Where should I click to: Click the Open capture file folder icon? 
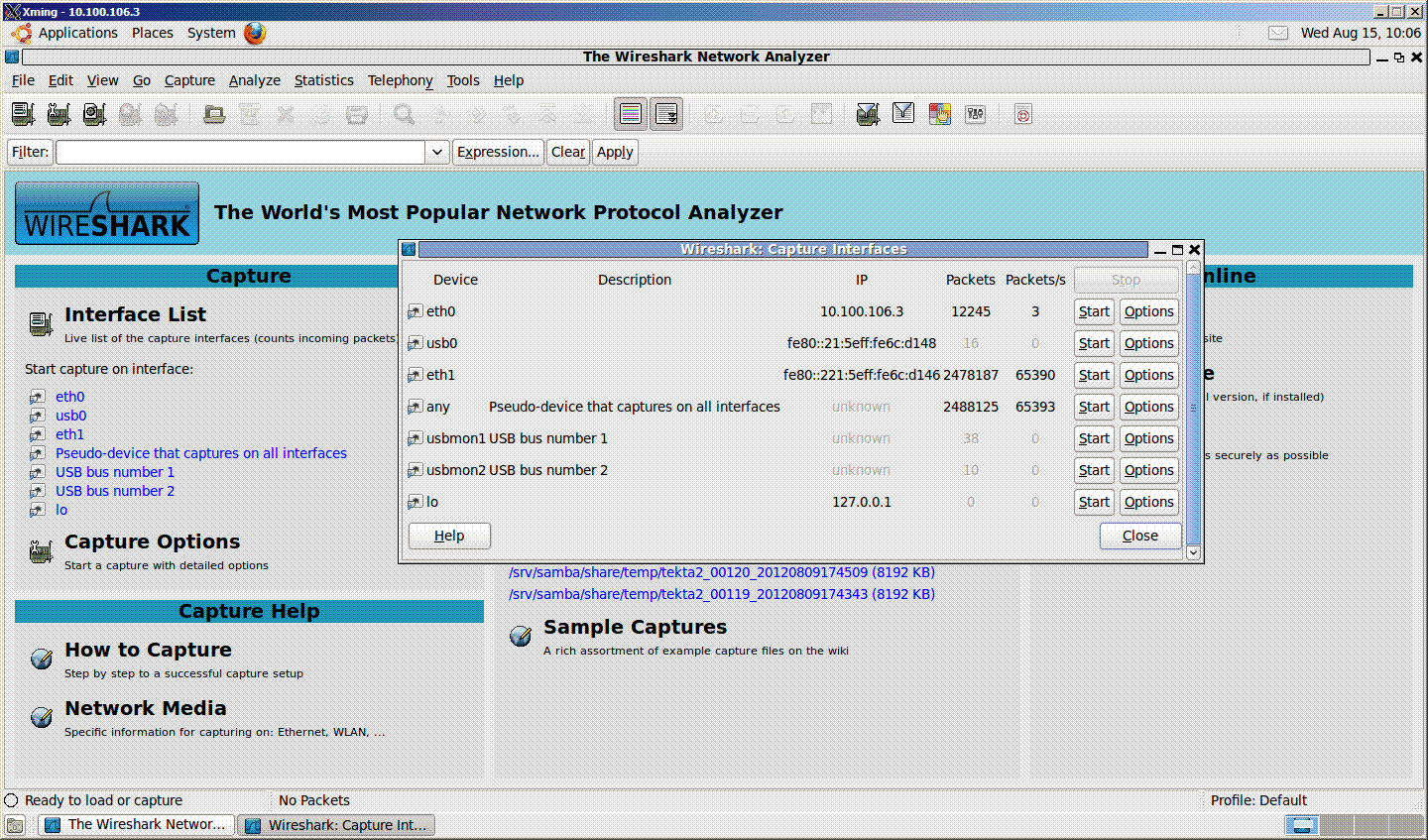[x=213, y=114]
